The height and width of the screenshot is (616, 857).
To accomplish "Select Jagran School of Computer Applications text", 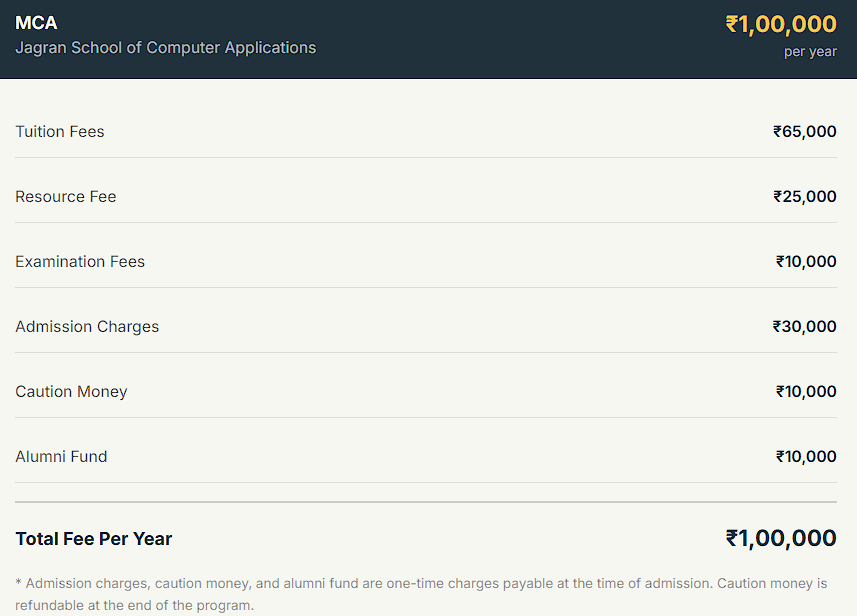I will pyautogui.click(x=166, y=48).
